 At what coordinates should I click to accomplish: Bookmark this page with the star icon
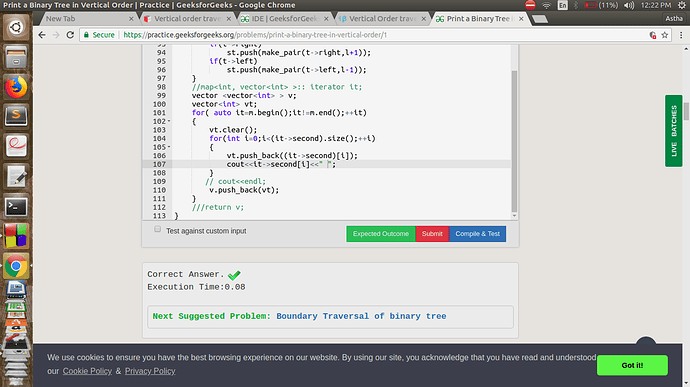pos(664,35)
